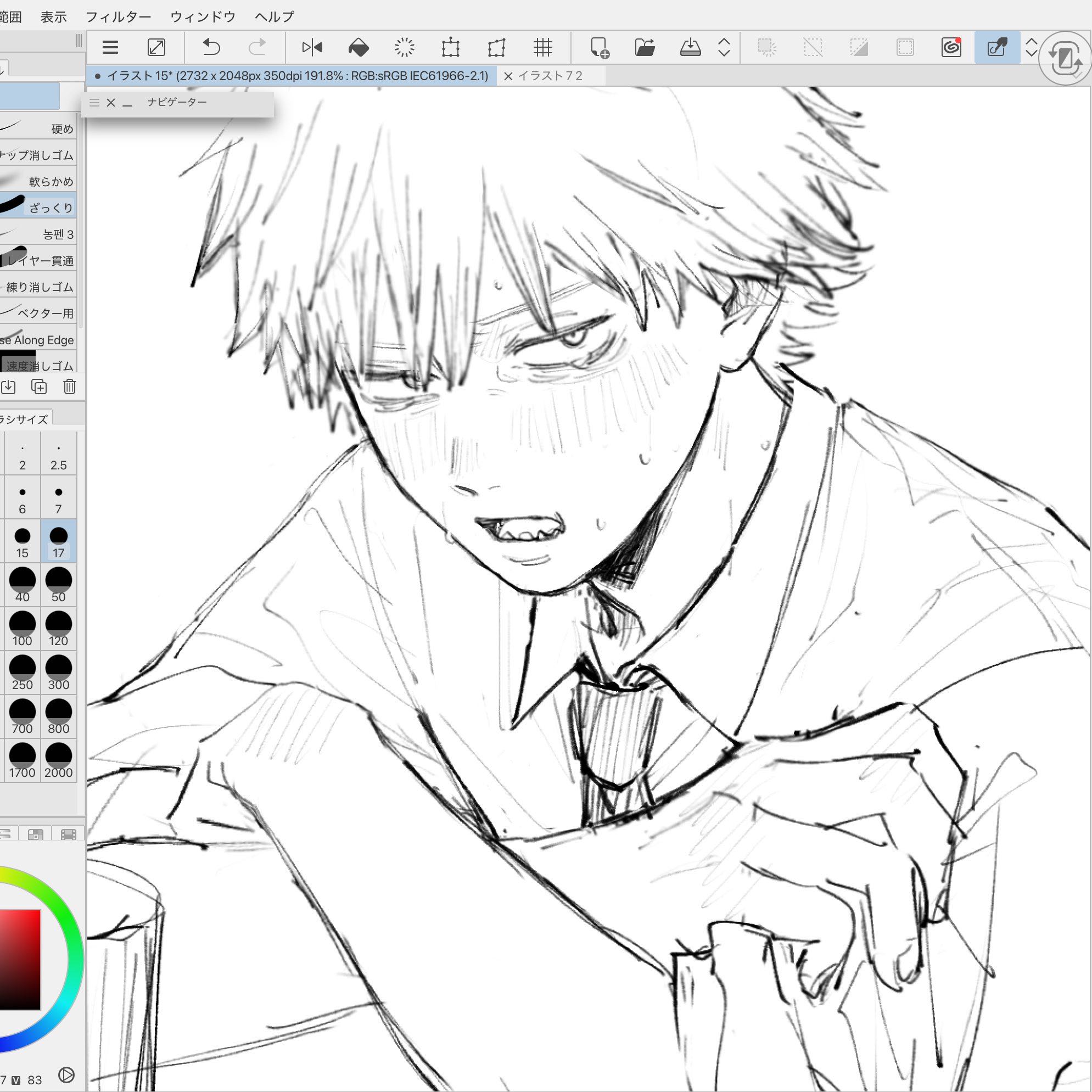Open the hamburger menu in command bar
Screen dimensions: 1092x1092
(110, 47)
